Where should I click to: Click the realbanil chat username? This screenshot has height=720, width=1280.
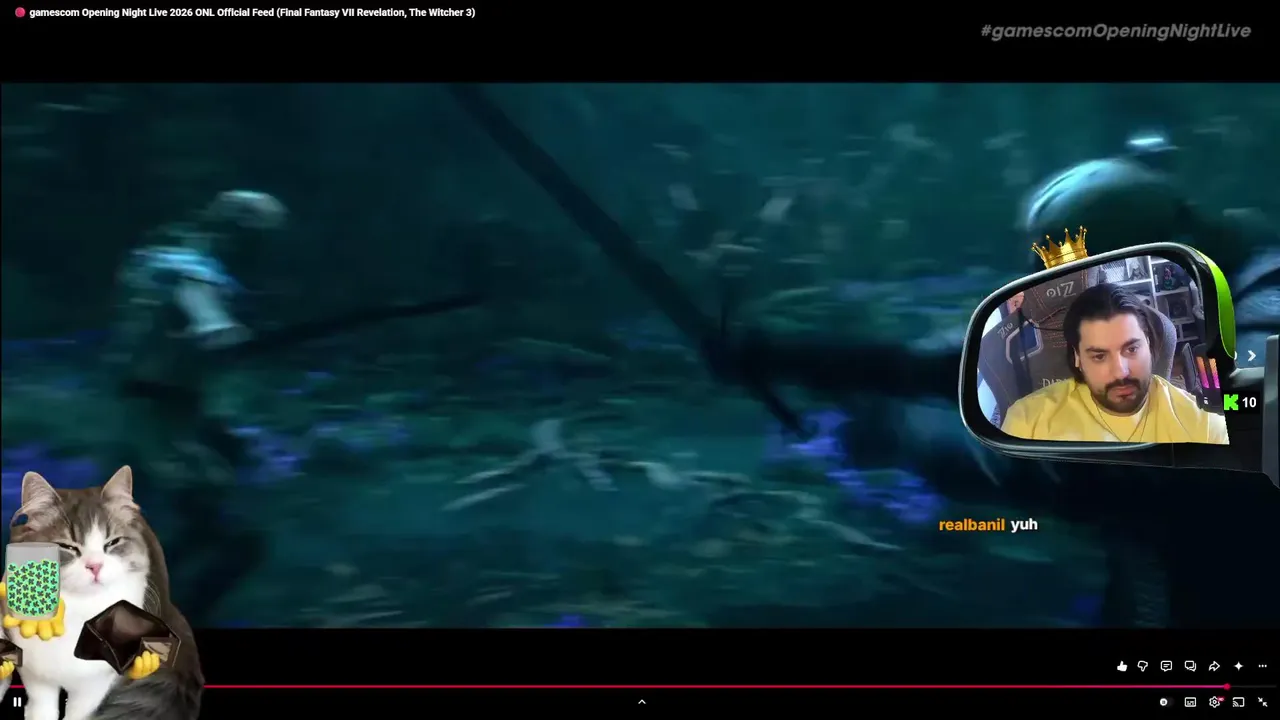coord(972,525)
